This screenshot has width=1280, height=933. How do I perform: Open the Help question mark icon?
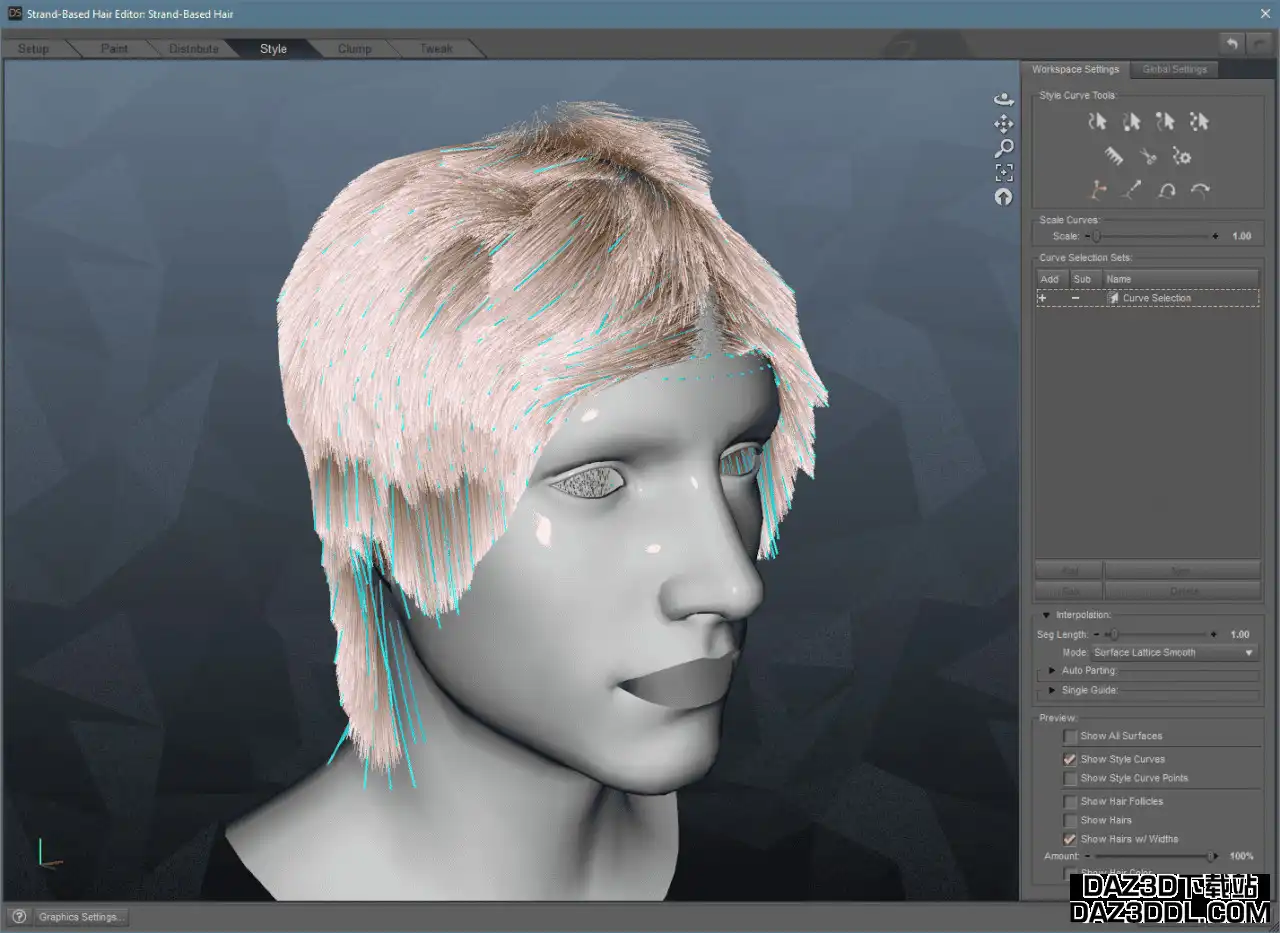point(18,916)
